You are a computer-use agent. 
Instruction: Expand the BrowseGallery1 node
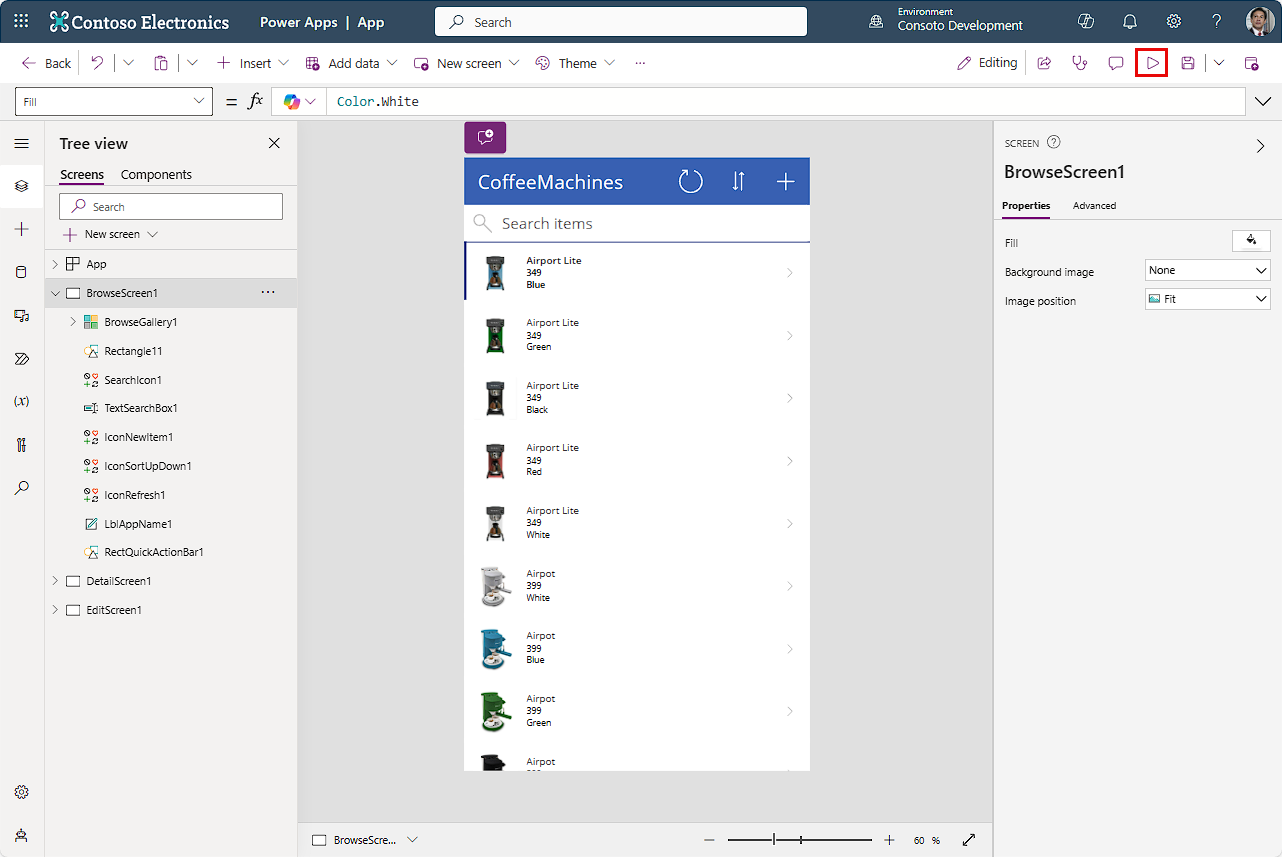coord(73,322)
